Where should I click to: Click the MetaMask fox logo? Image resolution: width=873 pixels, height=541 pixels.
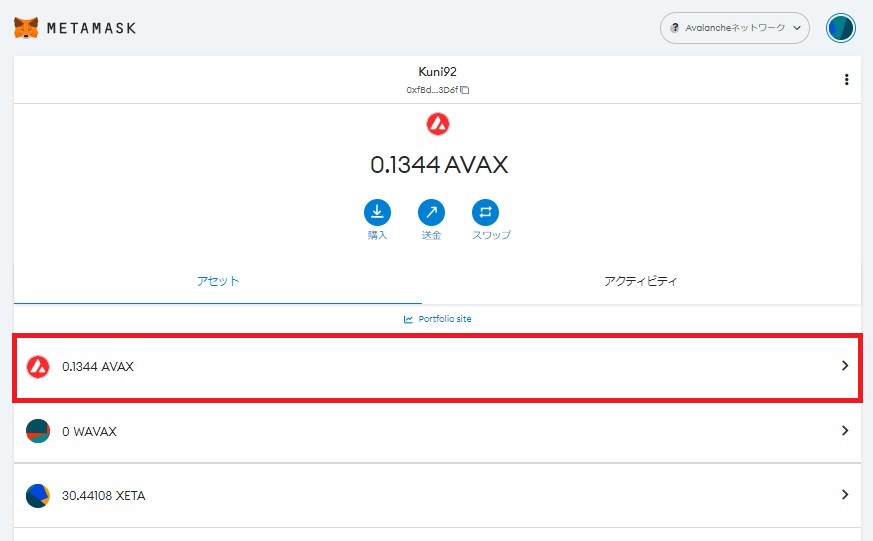click(26, 28)
